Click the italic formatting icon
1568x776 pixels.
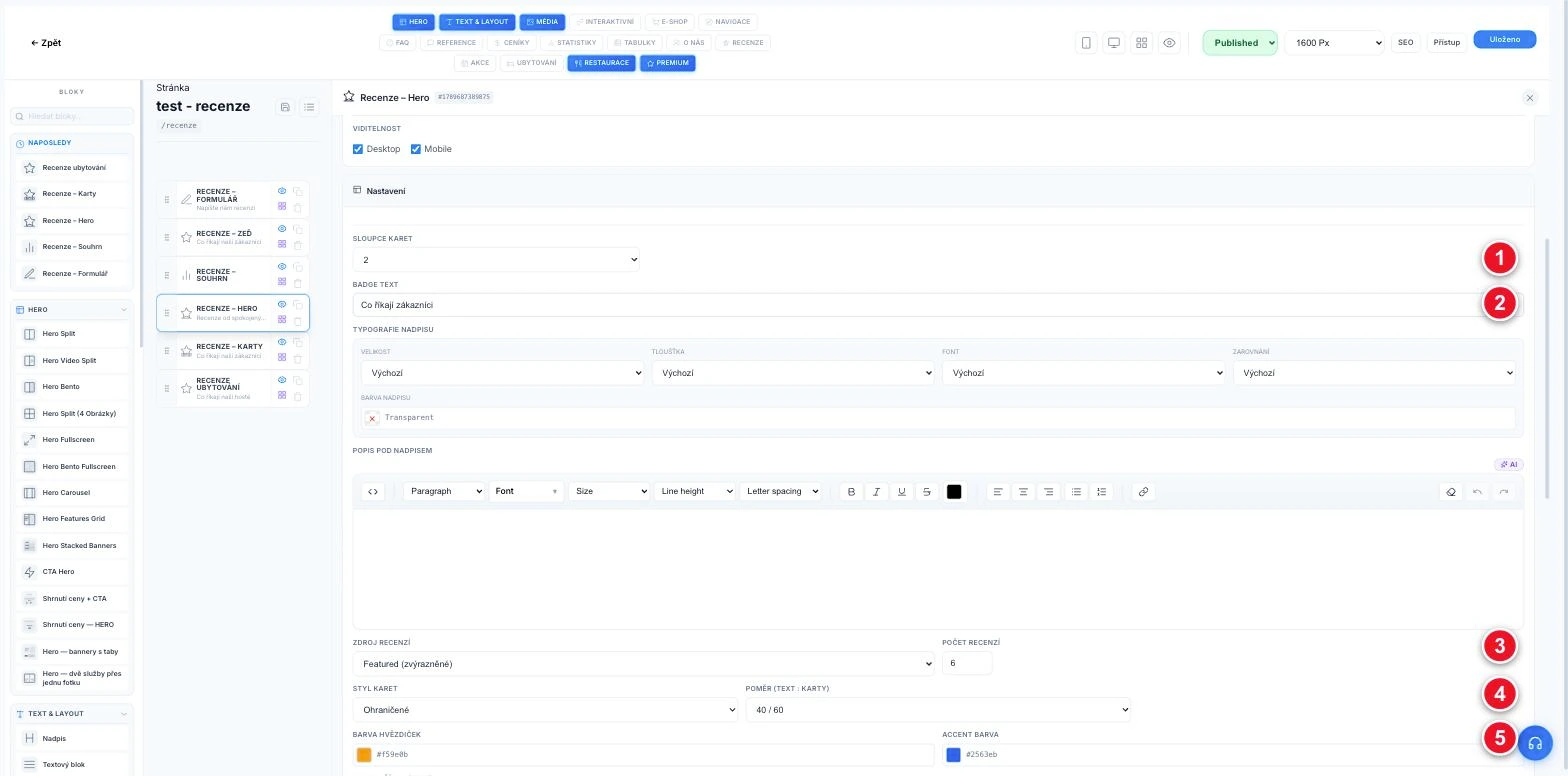[x=876, y=491]
